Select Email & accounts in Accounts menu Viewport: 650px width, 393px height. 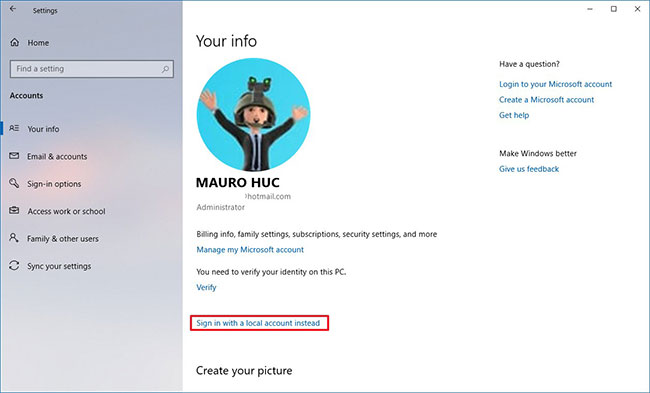pyautogui.click(x=57, y=156)
